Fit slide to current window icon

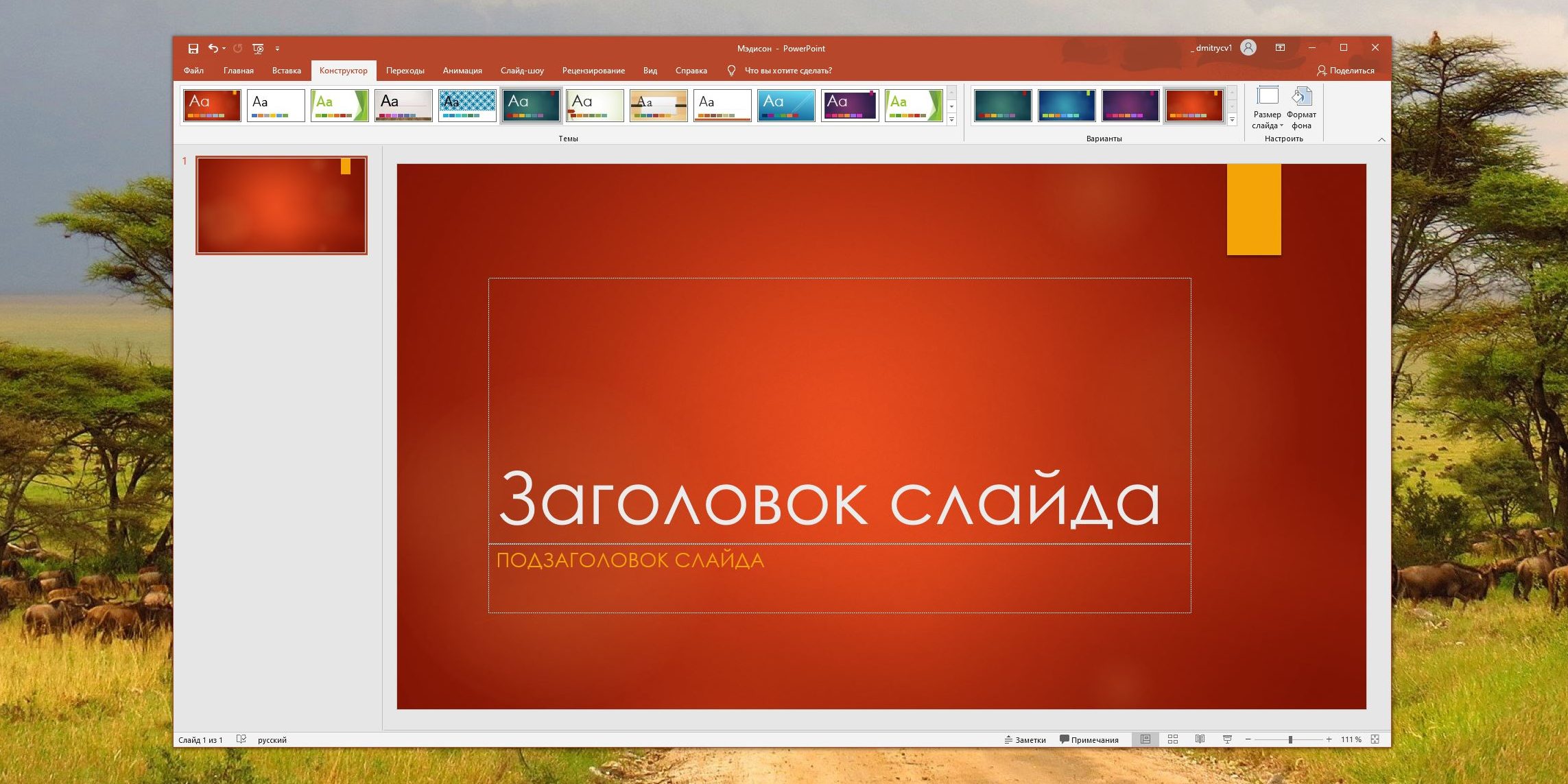click(x=1375, y=739)
